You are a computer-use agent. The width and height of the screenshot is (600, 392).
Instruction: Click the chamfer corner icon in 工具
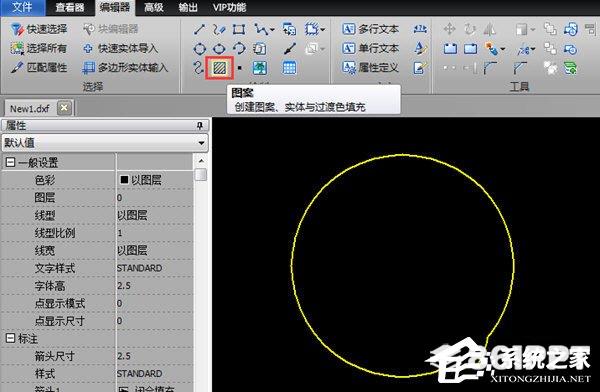click(x=520, y=68)
